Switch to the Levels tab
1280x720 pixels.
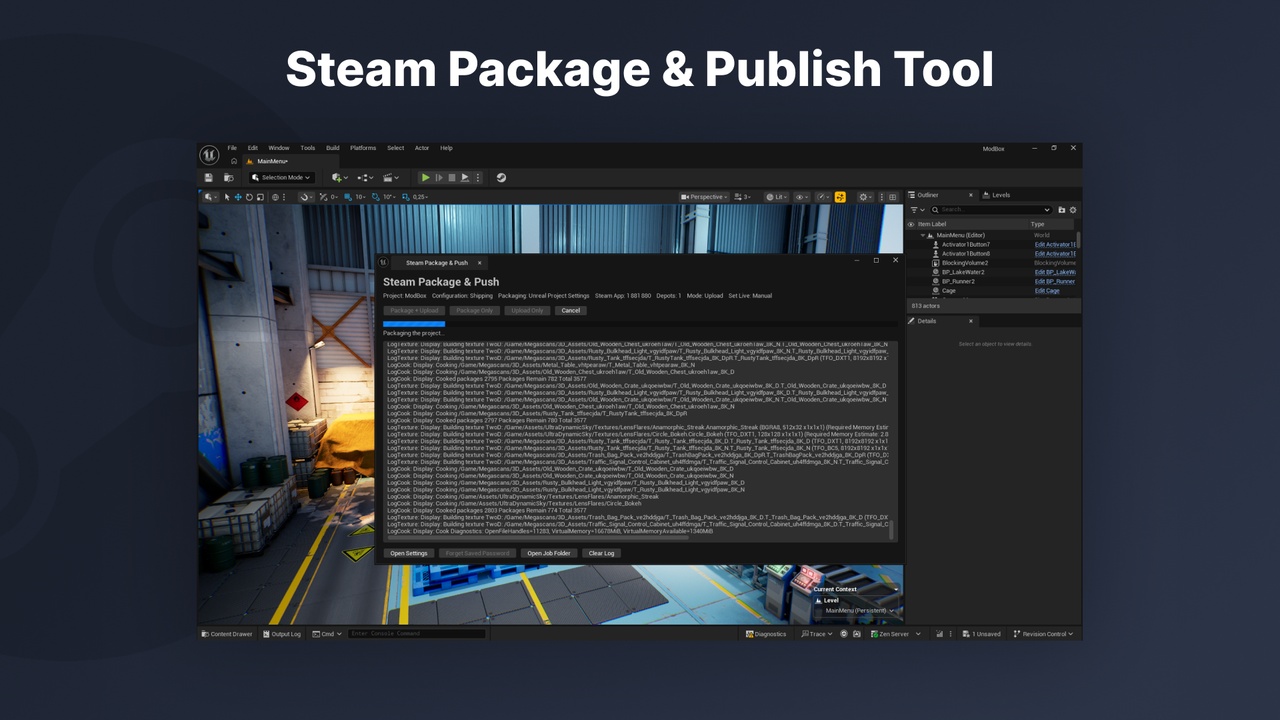point(996,195)
